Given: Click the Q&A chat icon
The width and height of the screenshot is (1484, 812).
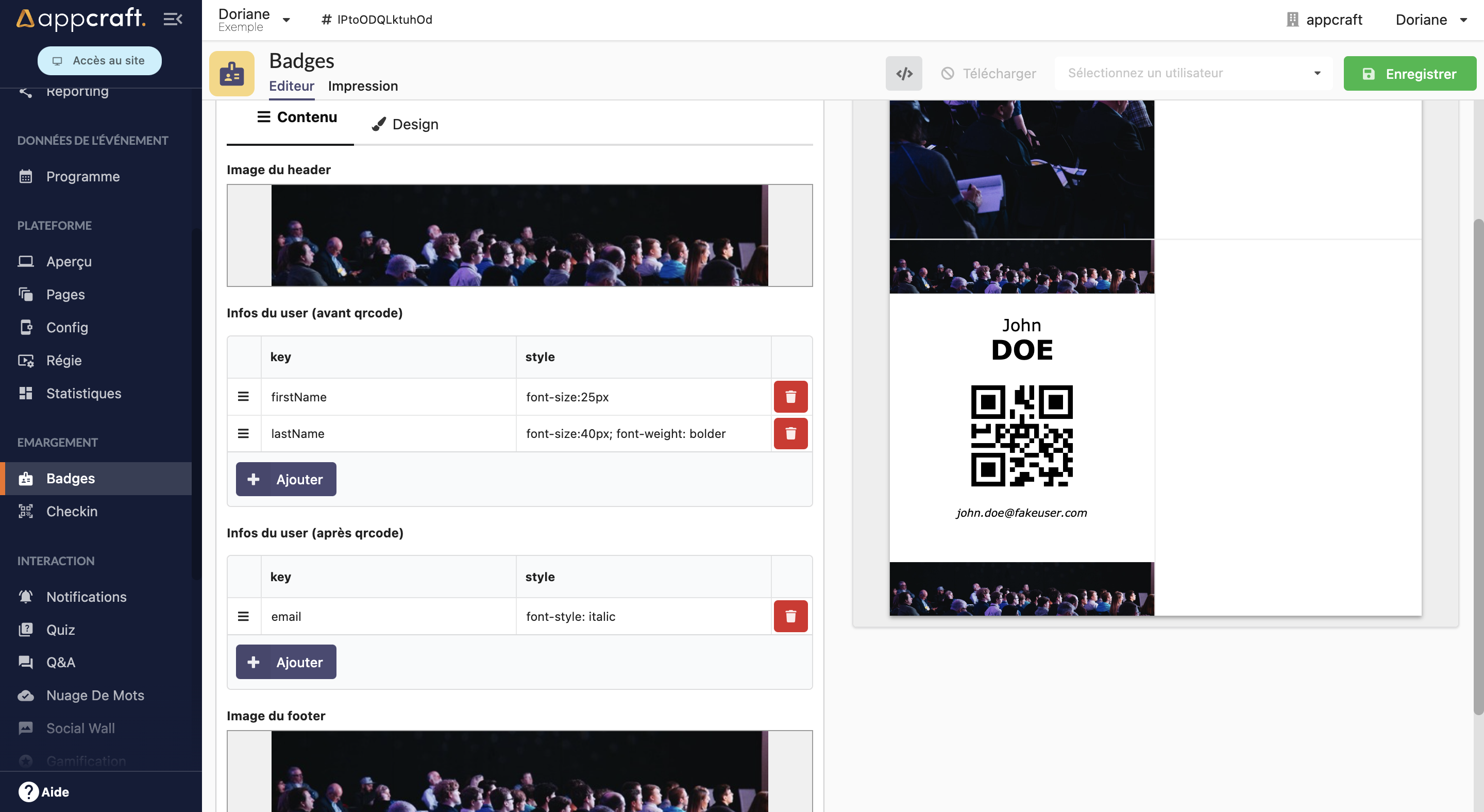Looking at the screenshot, I should [x=26, y=662].
